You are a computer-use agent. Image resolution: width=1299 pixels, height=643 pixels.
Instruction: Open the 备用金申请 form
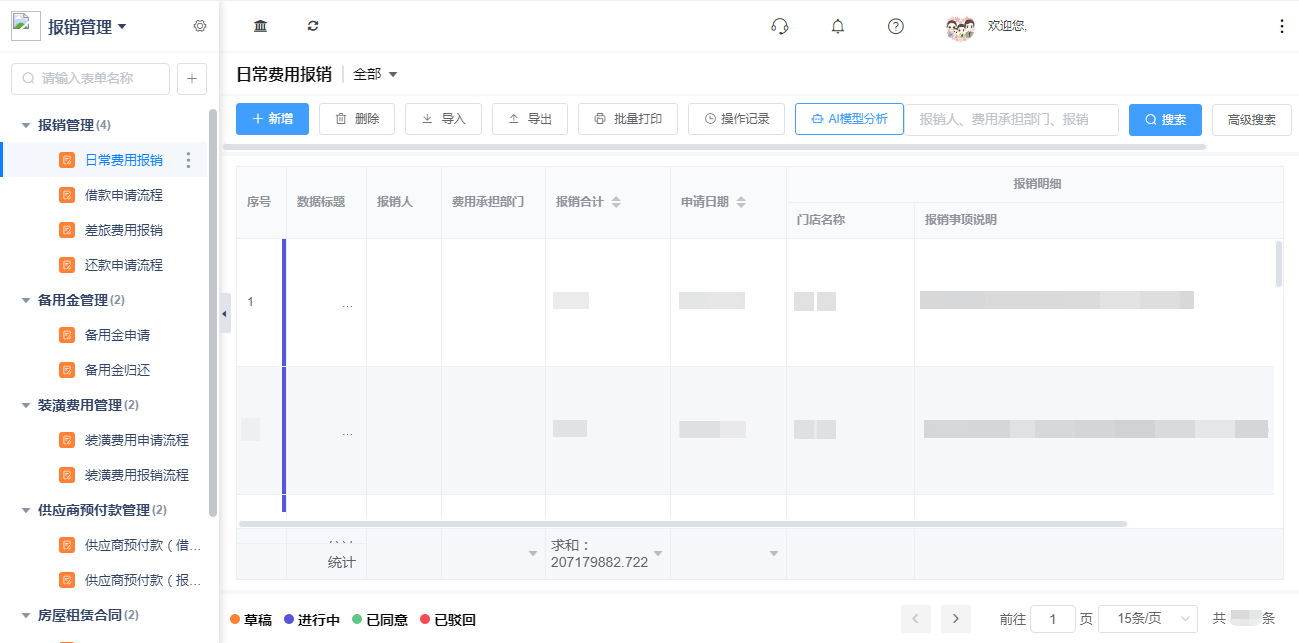[117, 335]
